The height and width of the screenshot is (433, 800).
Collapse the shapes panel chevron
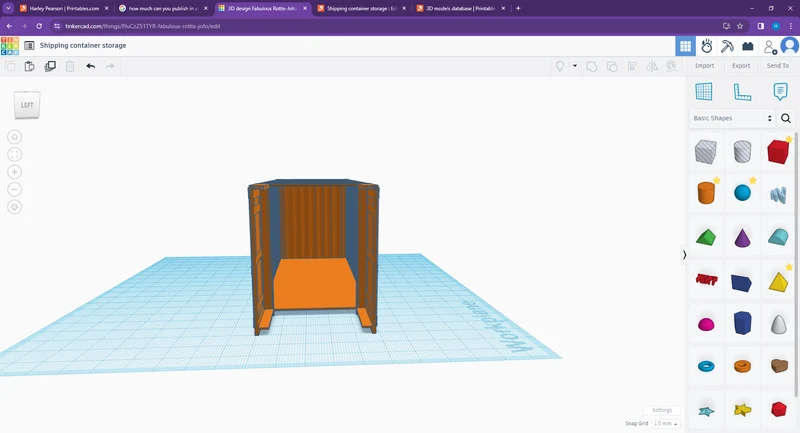point(684,254)
